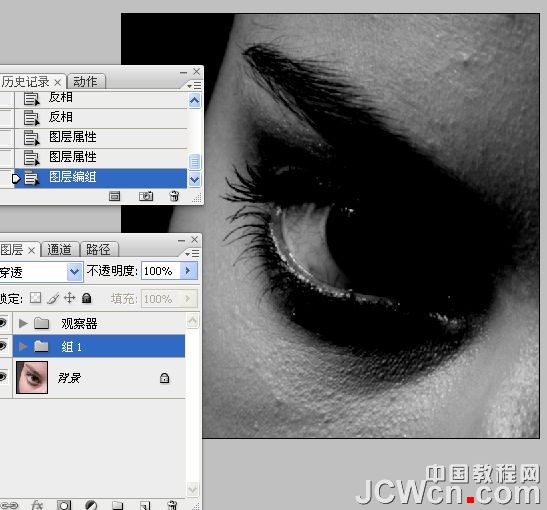Viewport: 547px width, 510px height.
Task: Select the 背景 layer
Action: pyautogui.click(x=99, y=378)
